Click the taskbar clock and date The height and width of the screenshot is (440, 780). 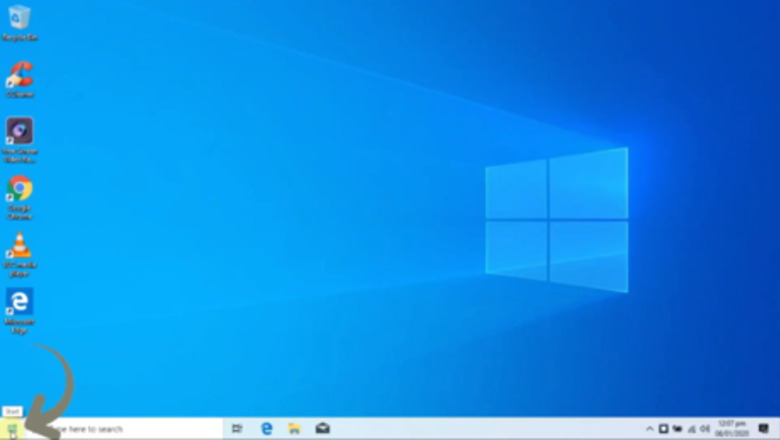point(730,429)
